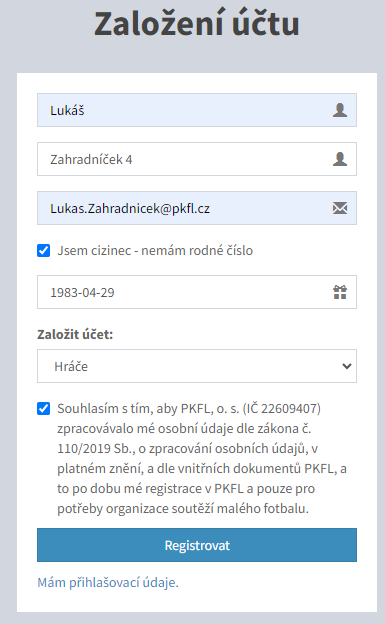This screenshot has height=624, width=385.
Task: Click the '110/2019 Sb.' law reference text
Action: [96, 448]
